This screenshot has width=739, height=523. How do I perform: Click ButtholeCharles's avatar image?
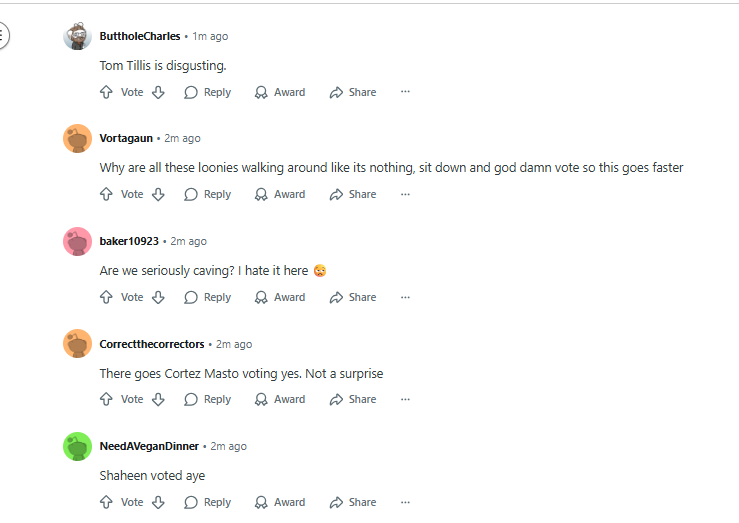[x=77, y=36]
